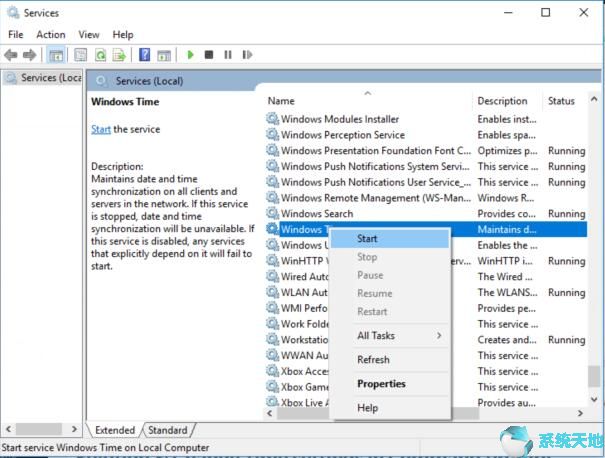
Task: Click the list's horizontal scroll left arrow
Action: click(x=270, y=413)
